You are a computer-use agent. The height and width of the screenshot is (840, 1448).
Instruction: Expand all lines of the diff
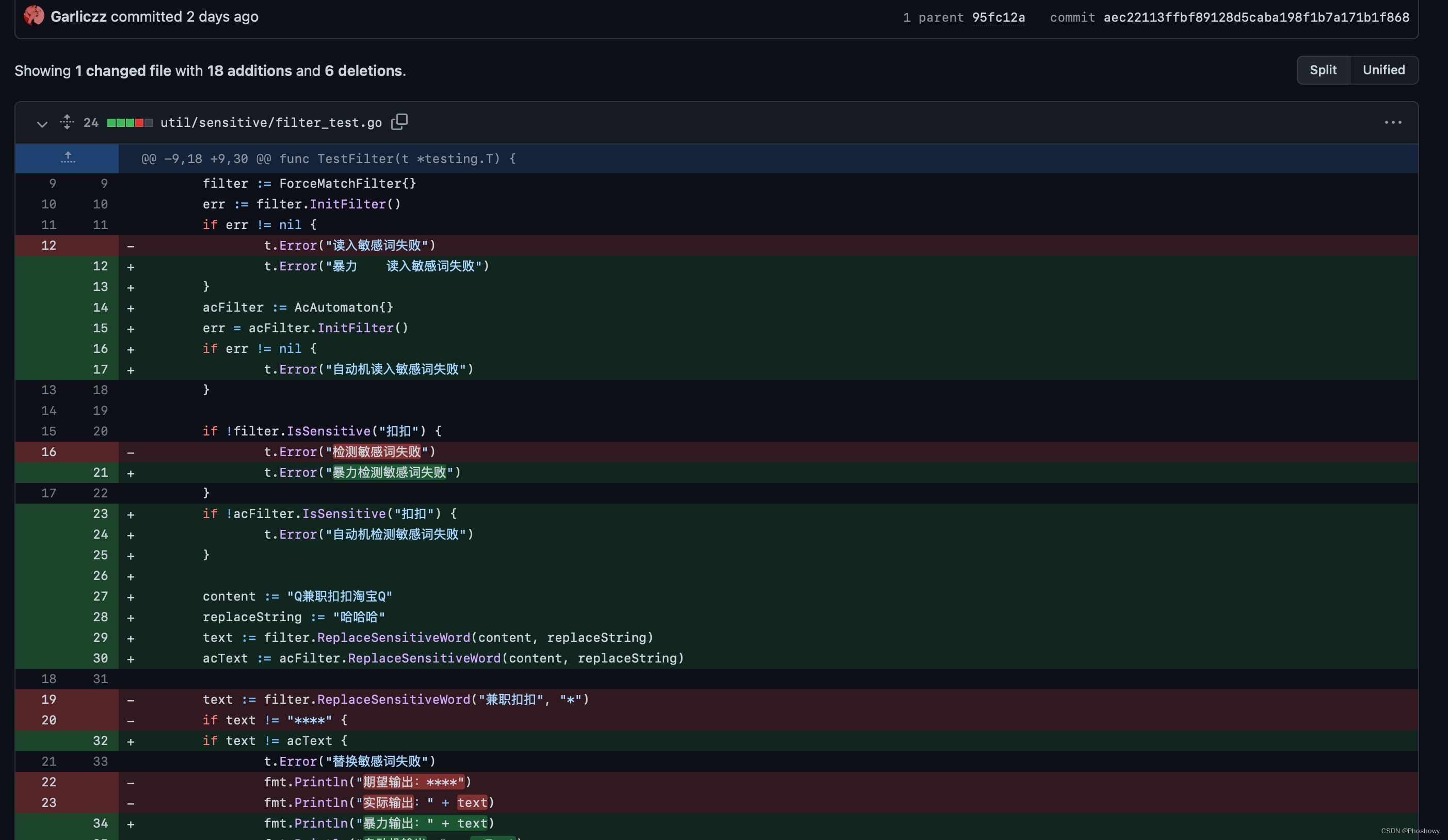click(67, 122)
